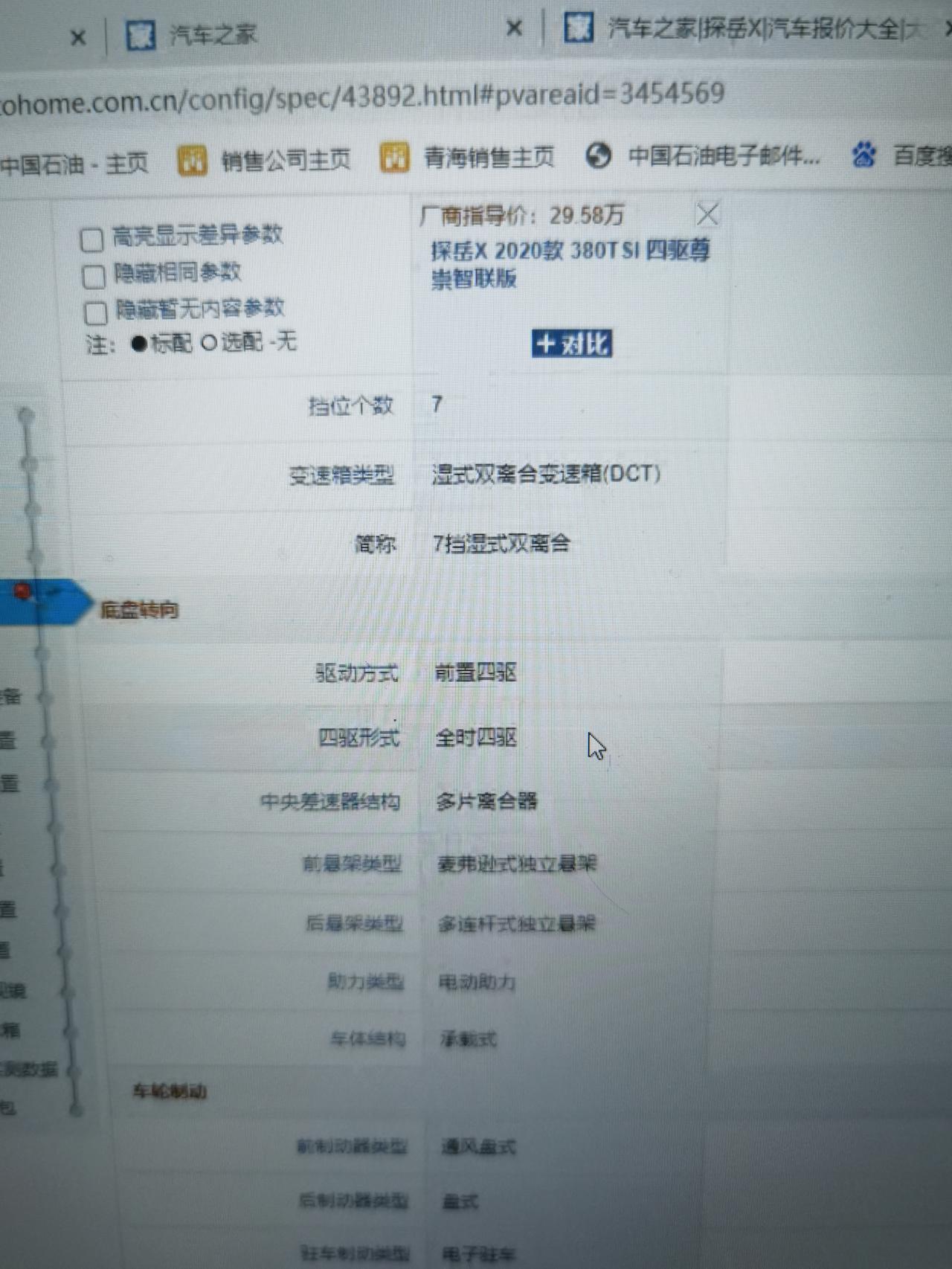Select 车轮制动 section heading
Screen dimensions: 952x1269
(x=170, y=1091)
